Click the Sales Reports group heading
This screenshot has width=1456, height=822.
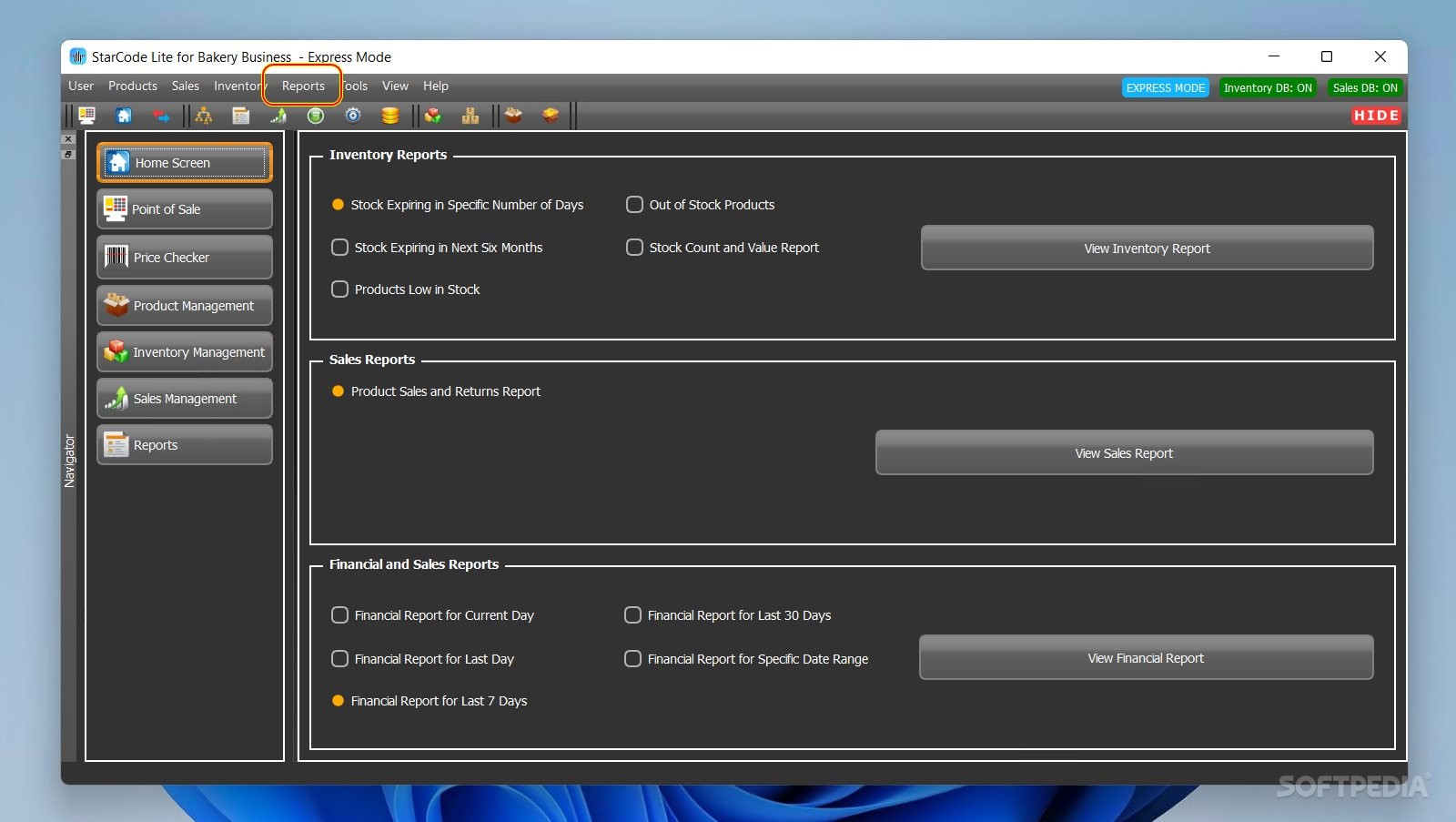coord(371,360)
